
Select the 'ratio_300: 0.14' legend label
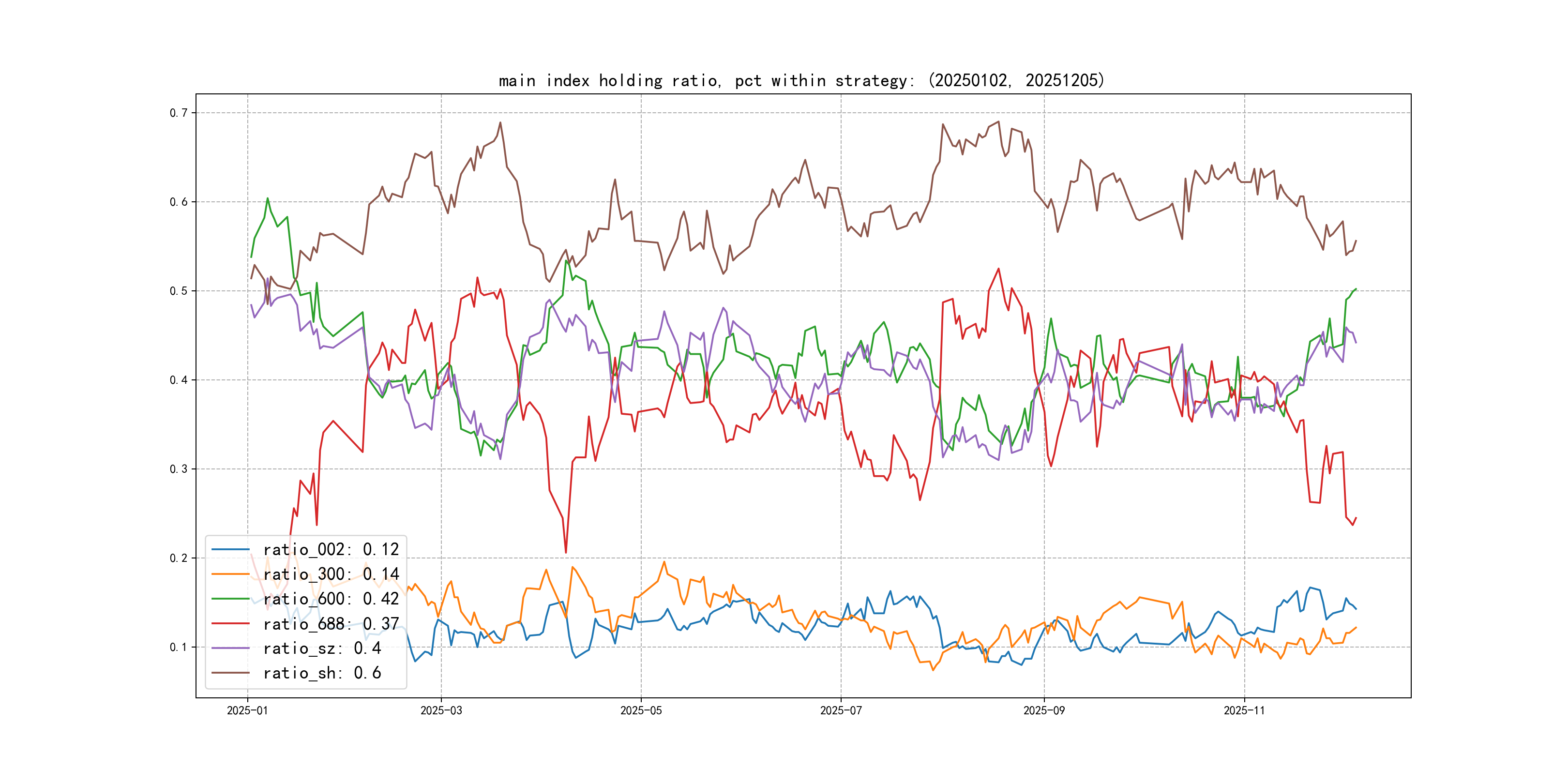[x=331, y=574]
